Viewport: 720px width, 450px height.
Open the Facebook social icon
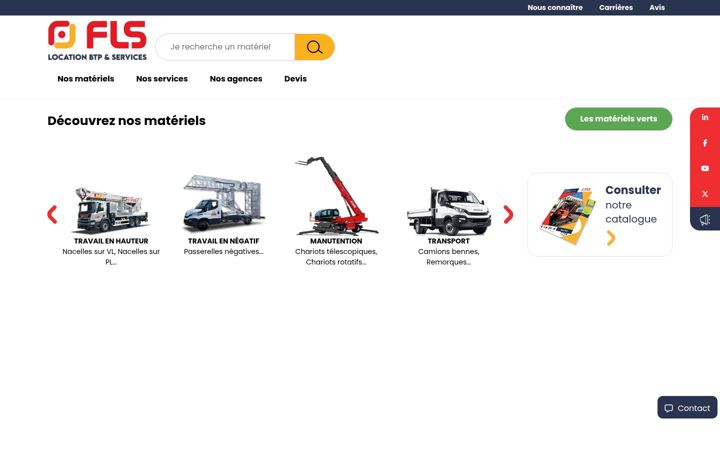coord(705,143)
